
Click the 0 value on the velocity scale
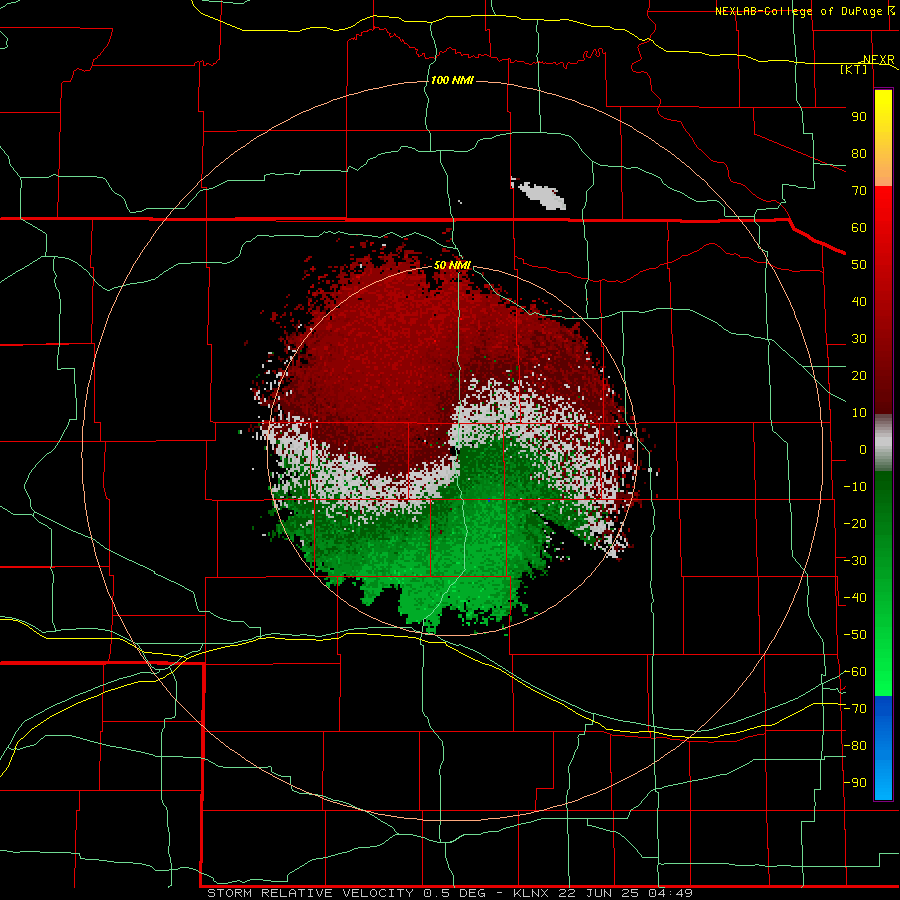coord(863,450)
